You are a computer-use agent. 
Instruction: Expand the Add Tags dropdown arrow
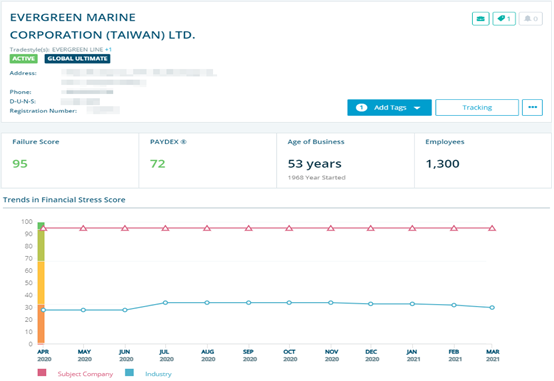[x=417, y=108]
